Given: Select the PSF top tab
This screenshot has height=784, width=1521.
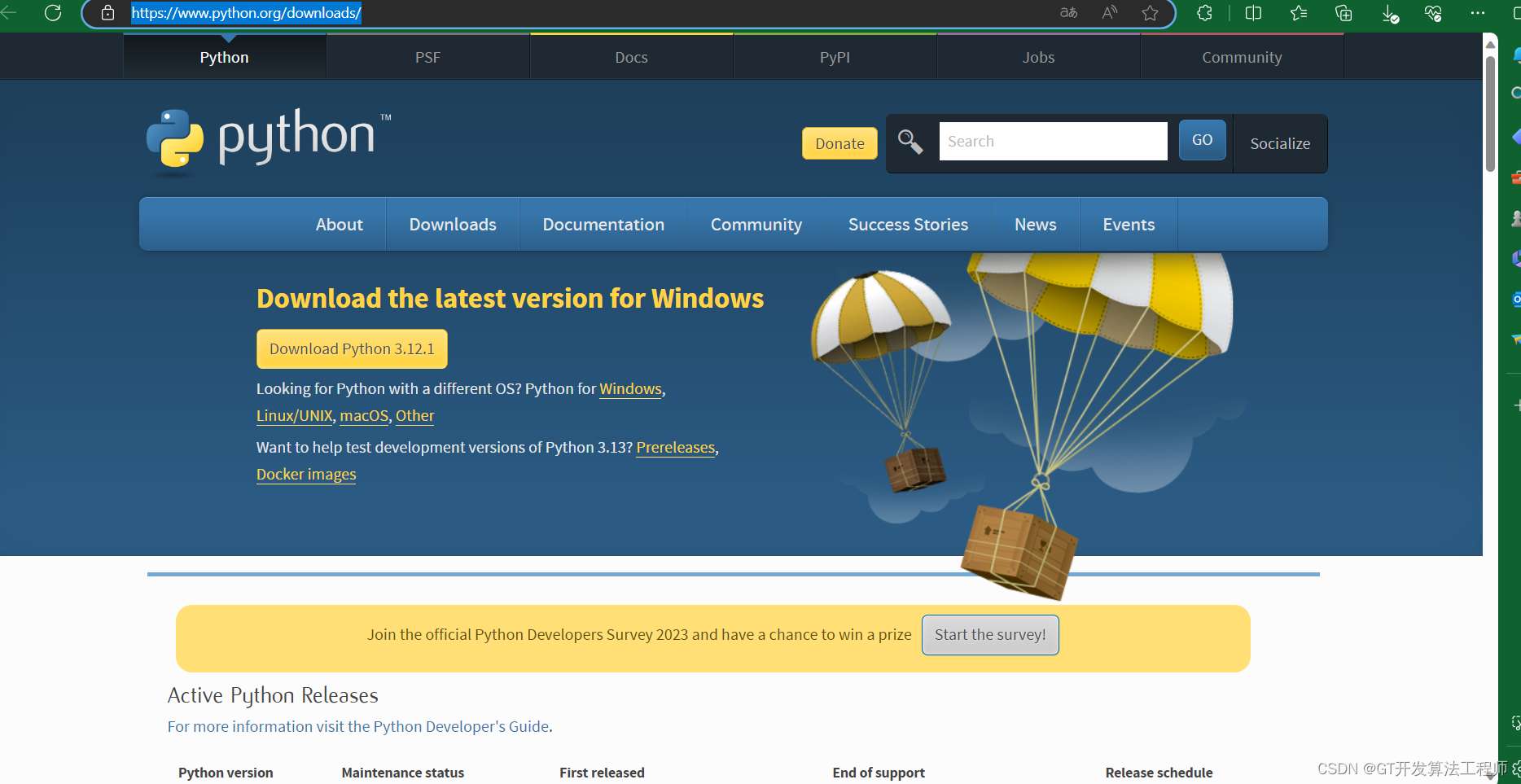Looking at the screenshot, I should [x=428, y=57].
